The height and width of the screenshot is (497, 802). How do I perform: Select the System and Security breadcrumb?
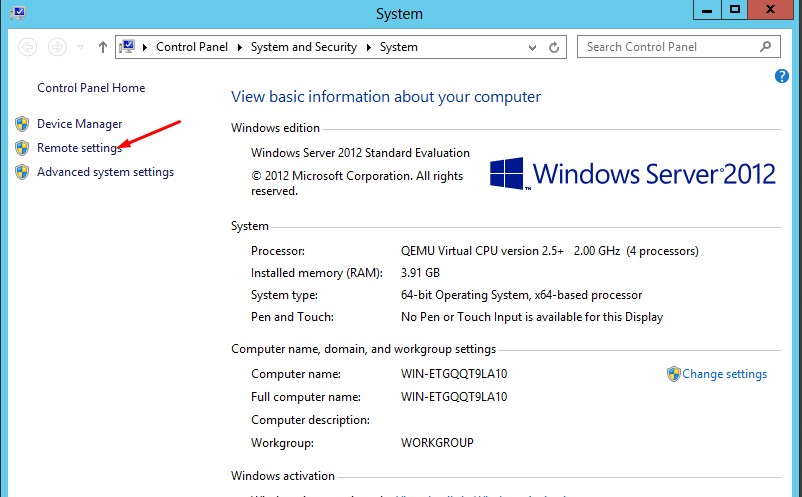point(306,47)
